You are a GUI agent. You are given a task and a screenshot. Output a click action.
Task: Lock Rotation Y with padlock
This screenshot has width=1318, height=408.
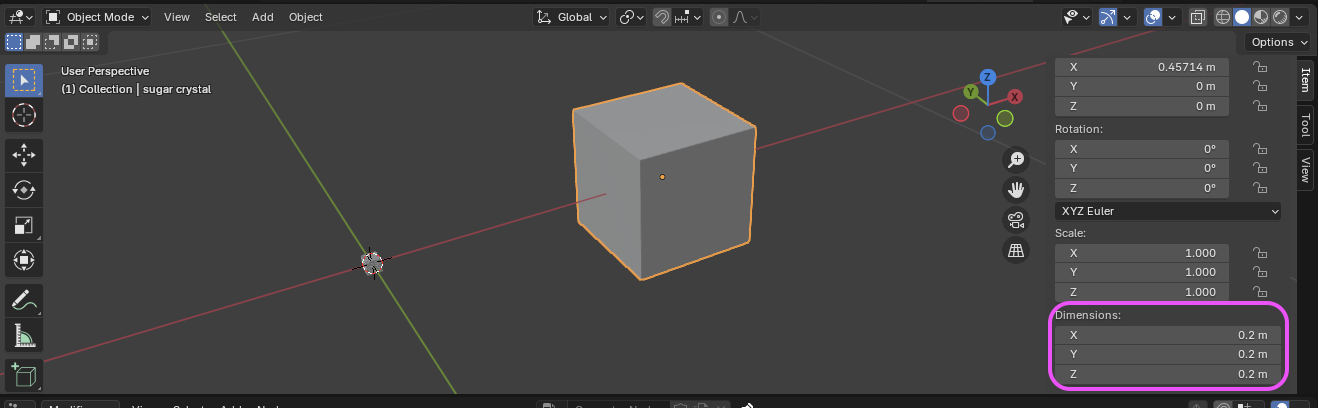coord(1261,168)
